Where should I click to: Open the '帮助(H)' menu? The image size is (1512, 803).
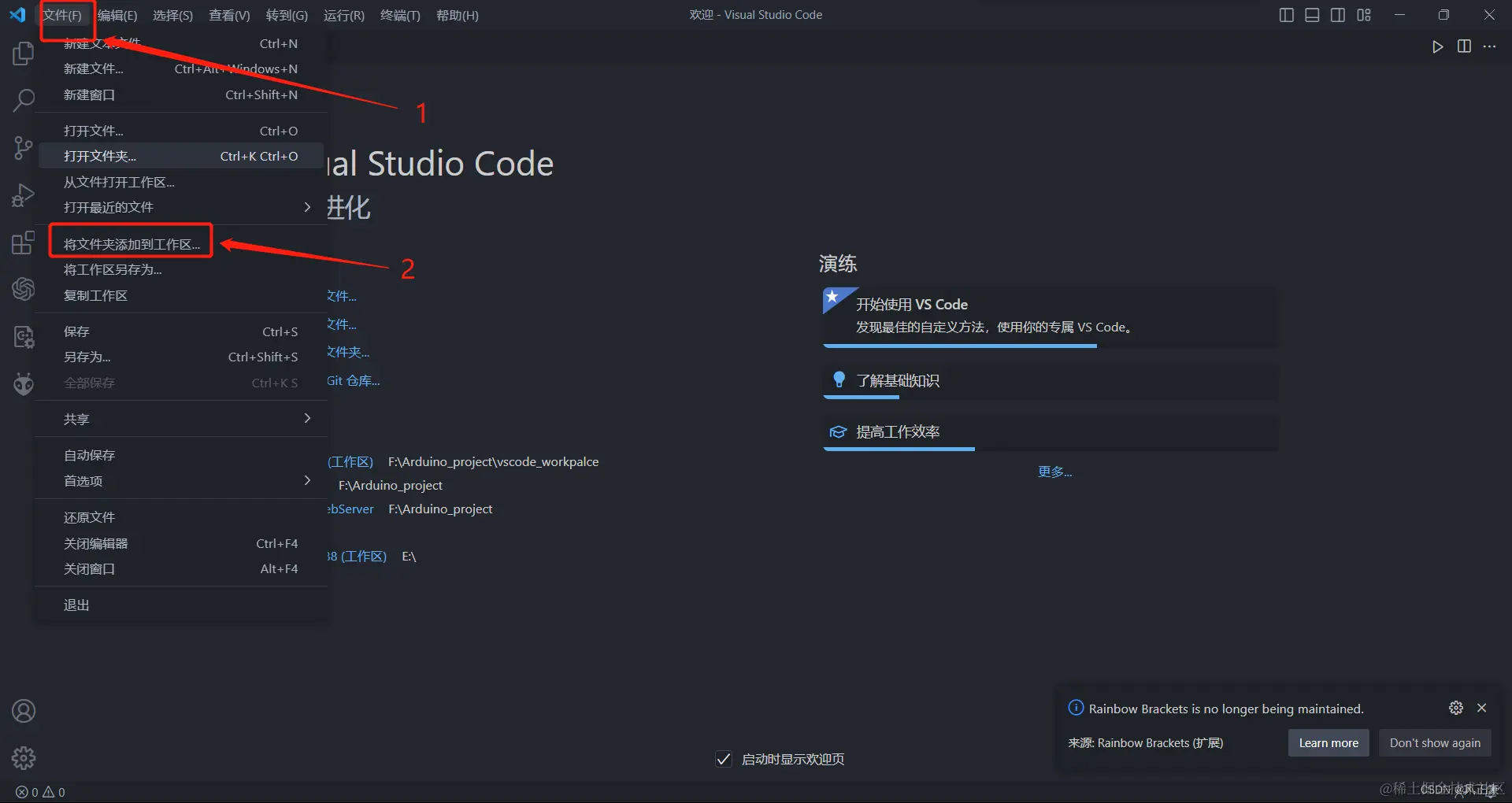coord(458,15)
